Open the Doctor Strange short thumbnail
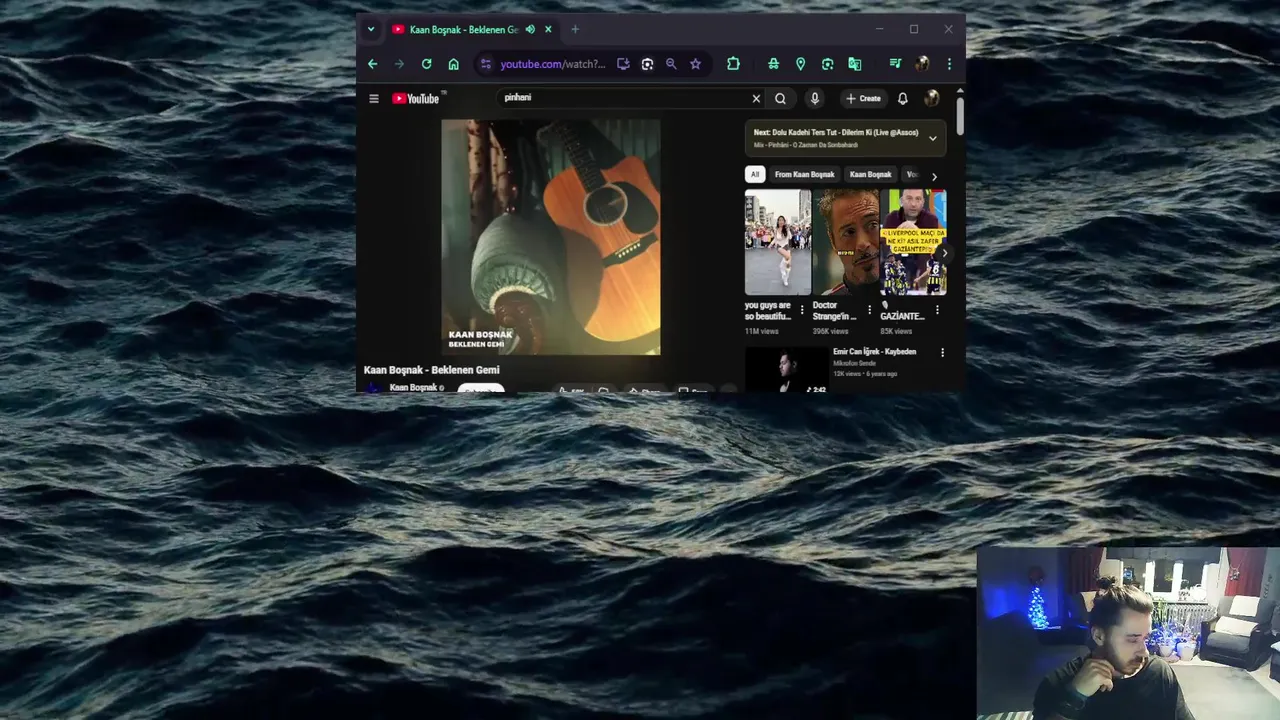The image size is (1280, 720). coord(845,242)
